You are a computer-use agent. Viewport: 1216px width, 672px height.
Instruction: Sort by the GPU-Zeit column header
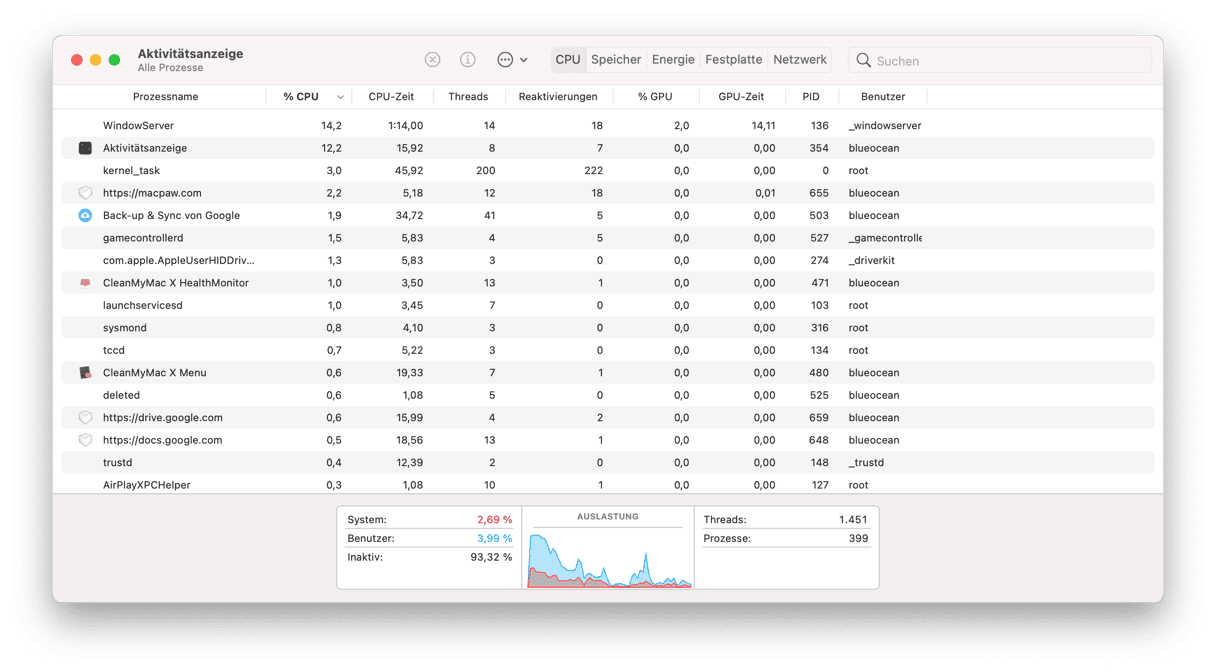pyautogui.click(x=741, y=97)
